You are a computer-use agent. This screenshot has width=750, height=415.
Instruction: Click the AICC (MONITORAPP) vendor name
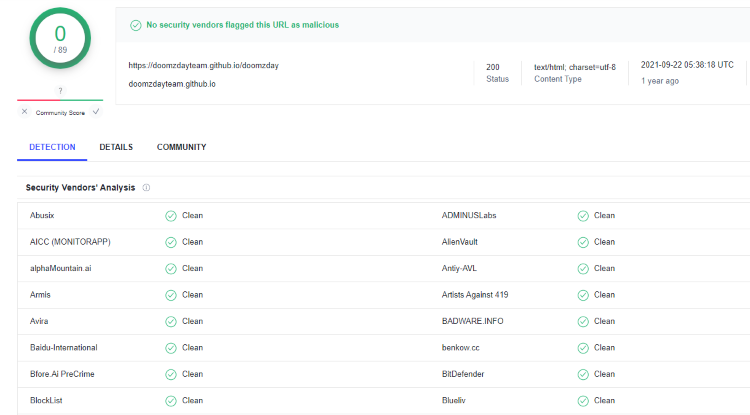(x=70, y=242)
